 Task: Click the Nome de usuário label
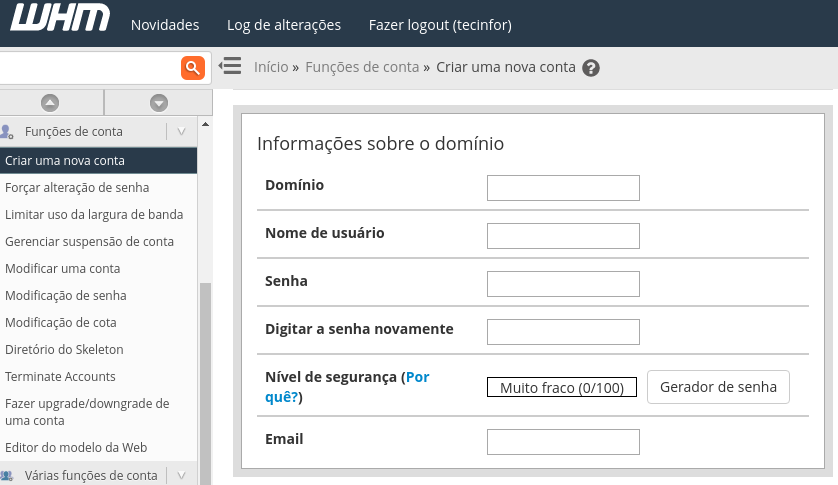324,233
